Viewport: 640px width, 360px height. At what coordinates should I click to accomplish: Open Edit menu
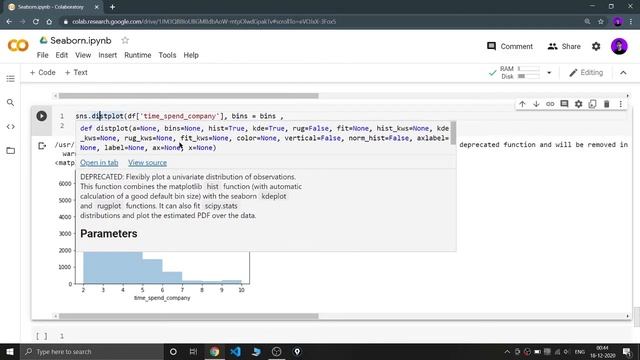pyautogui.click(x=62, y=55)
